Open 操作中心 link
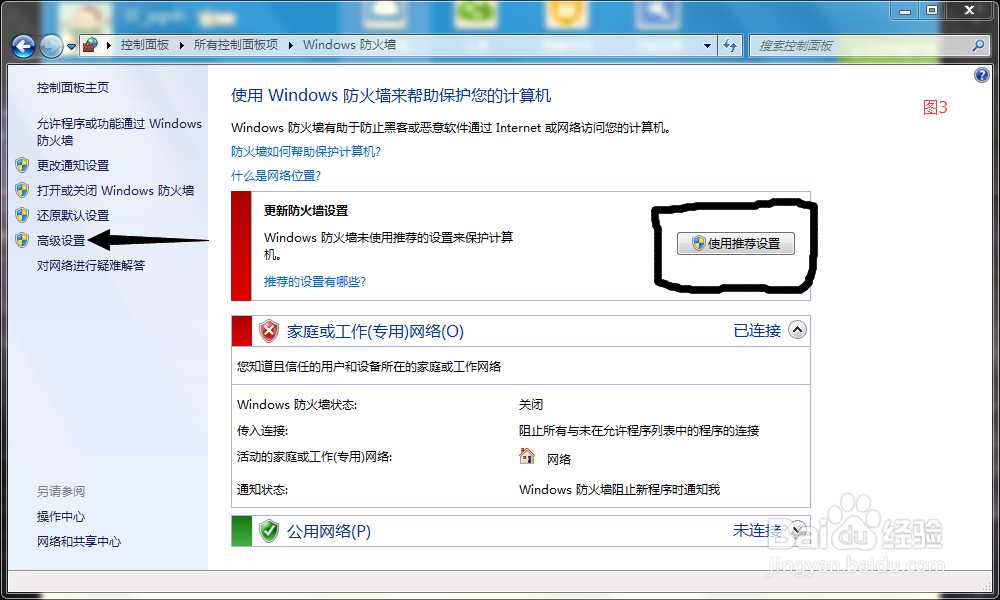Image resolution: width=1000 pixels, height=600 pixels. pos(61,516)
